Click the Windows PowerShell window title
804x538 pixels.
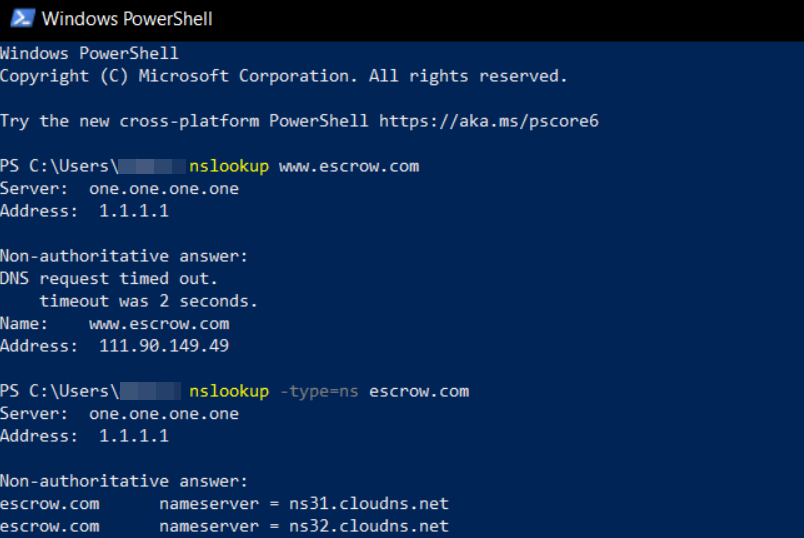(x=127, y=19)
